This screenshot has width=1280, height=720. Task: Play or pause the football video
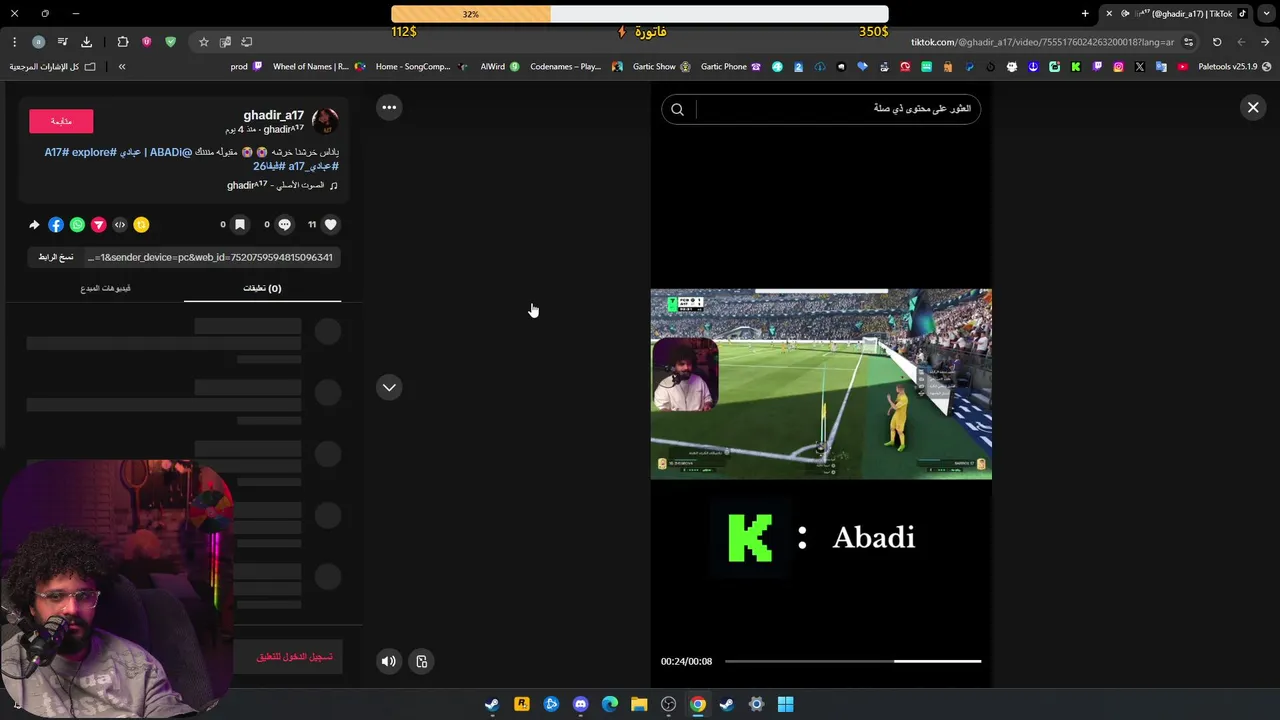click(x=821, y=384)
